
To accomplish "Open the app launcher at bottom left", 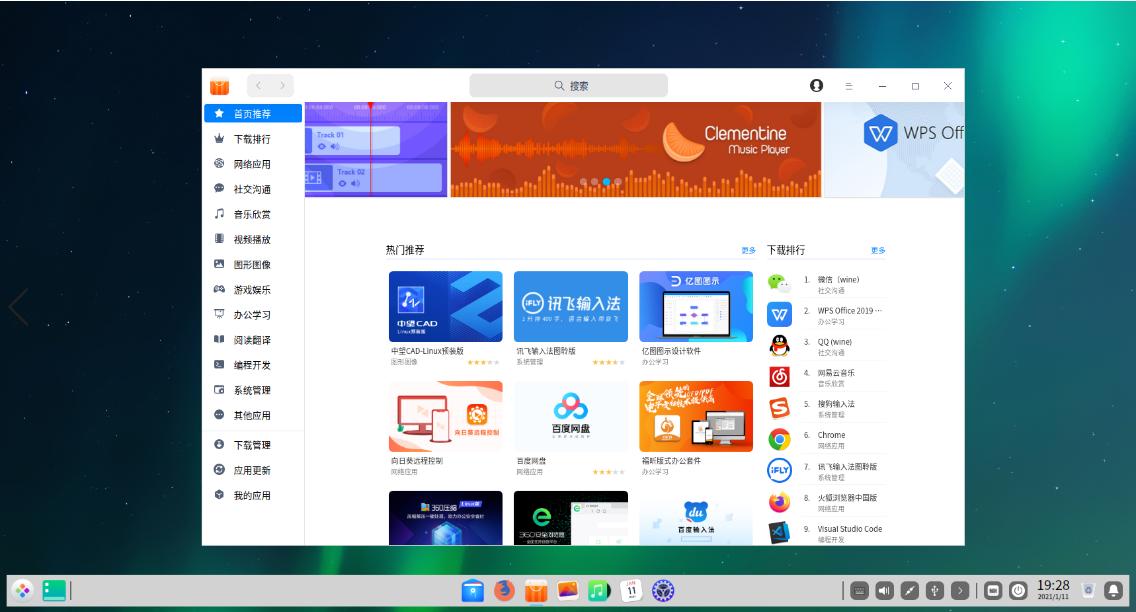I will coord(24,590).
